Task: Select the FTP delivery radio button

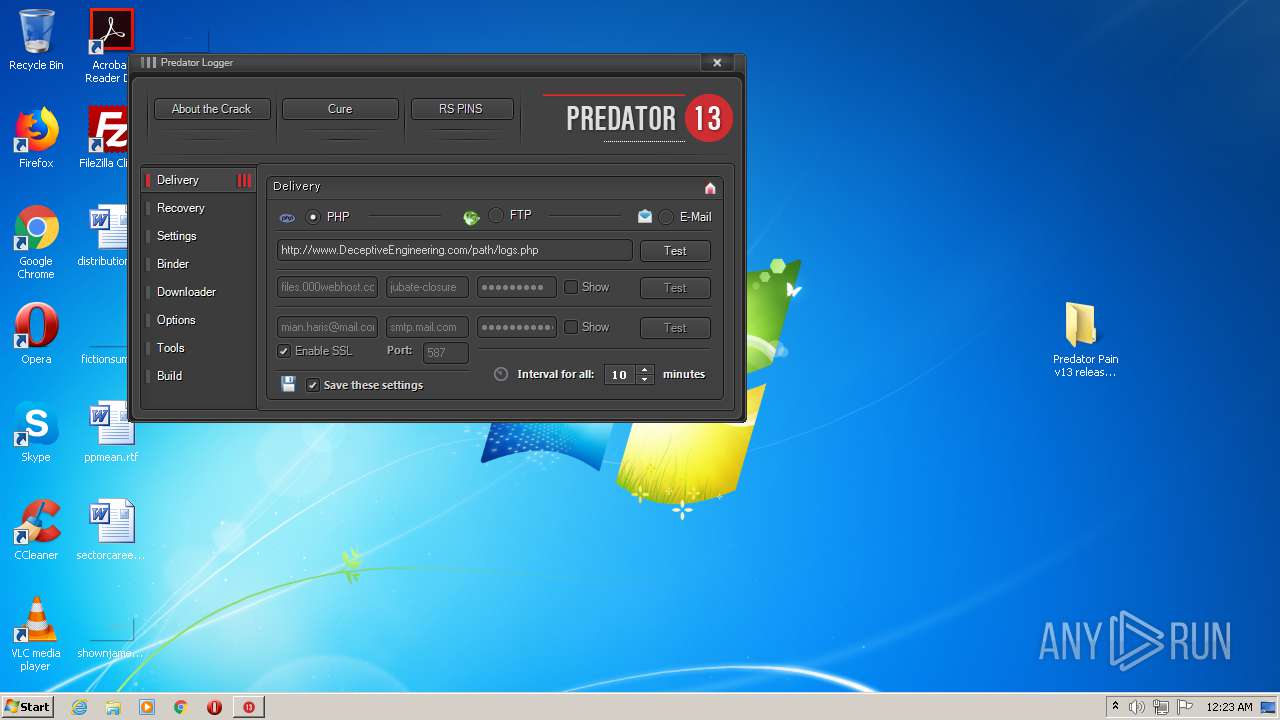Action: tap(496, 215)
